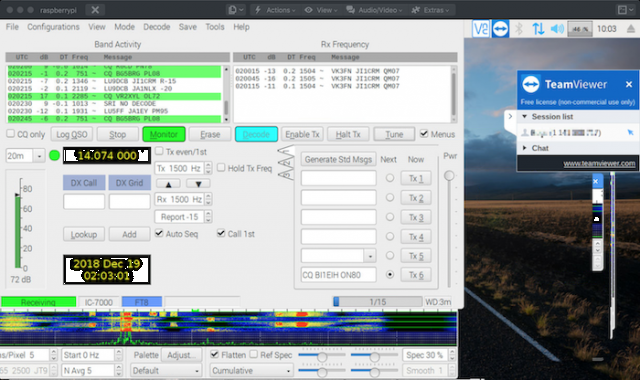
Task: Enable the Ref Spec checkbox
Action: point(253,354)
